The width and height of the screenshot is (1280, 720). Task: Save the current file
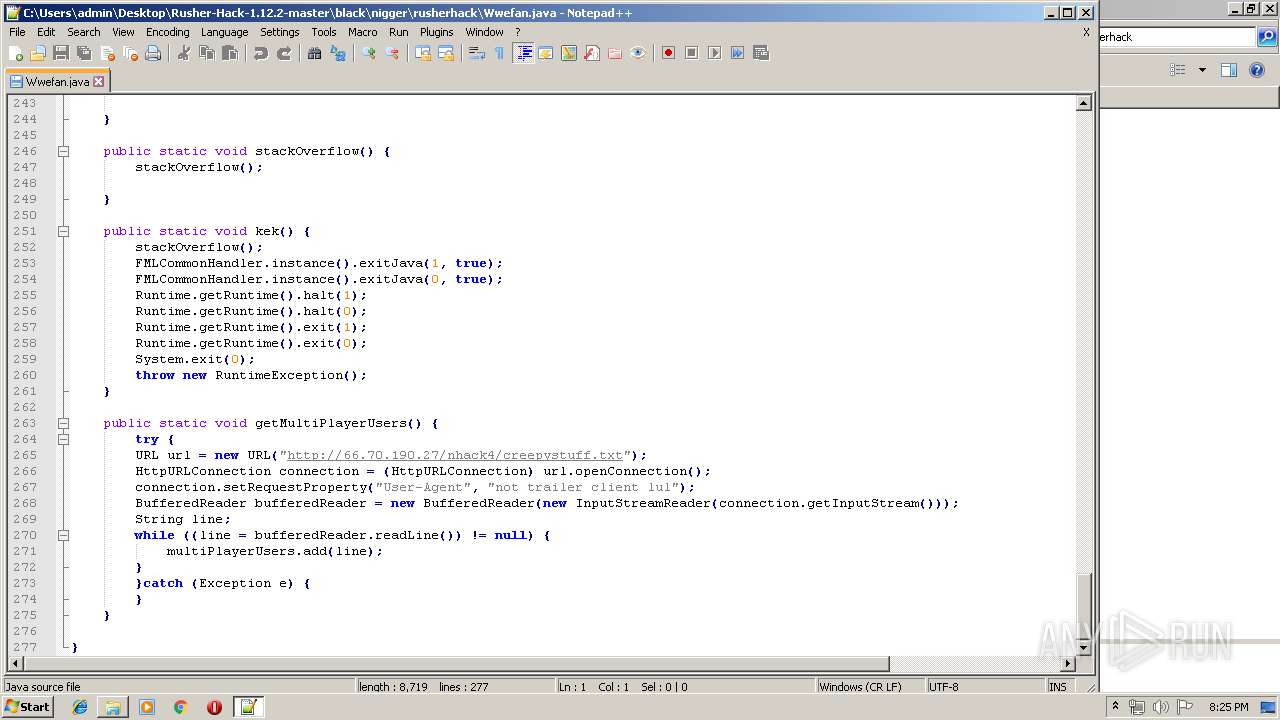tap(61, 53)
